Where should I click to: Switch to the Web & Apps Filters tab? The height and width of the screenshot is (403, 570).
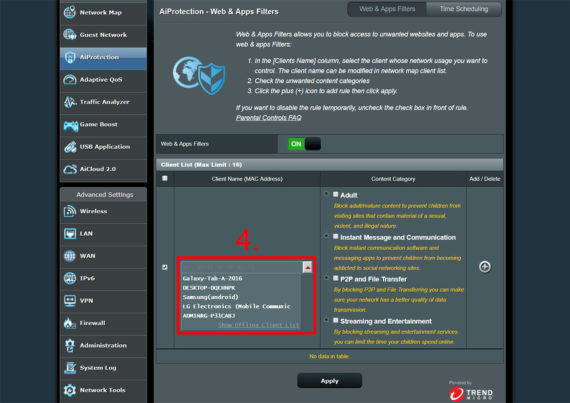[387, 9]
